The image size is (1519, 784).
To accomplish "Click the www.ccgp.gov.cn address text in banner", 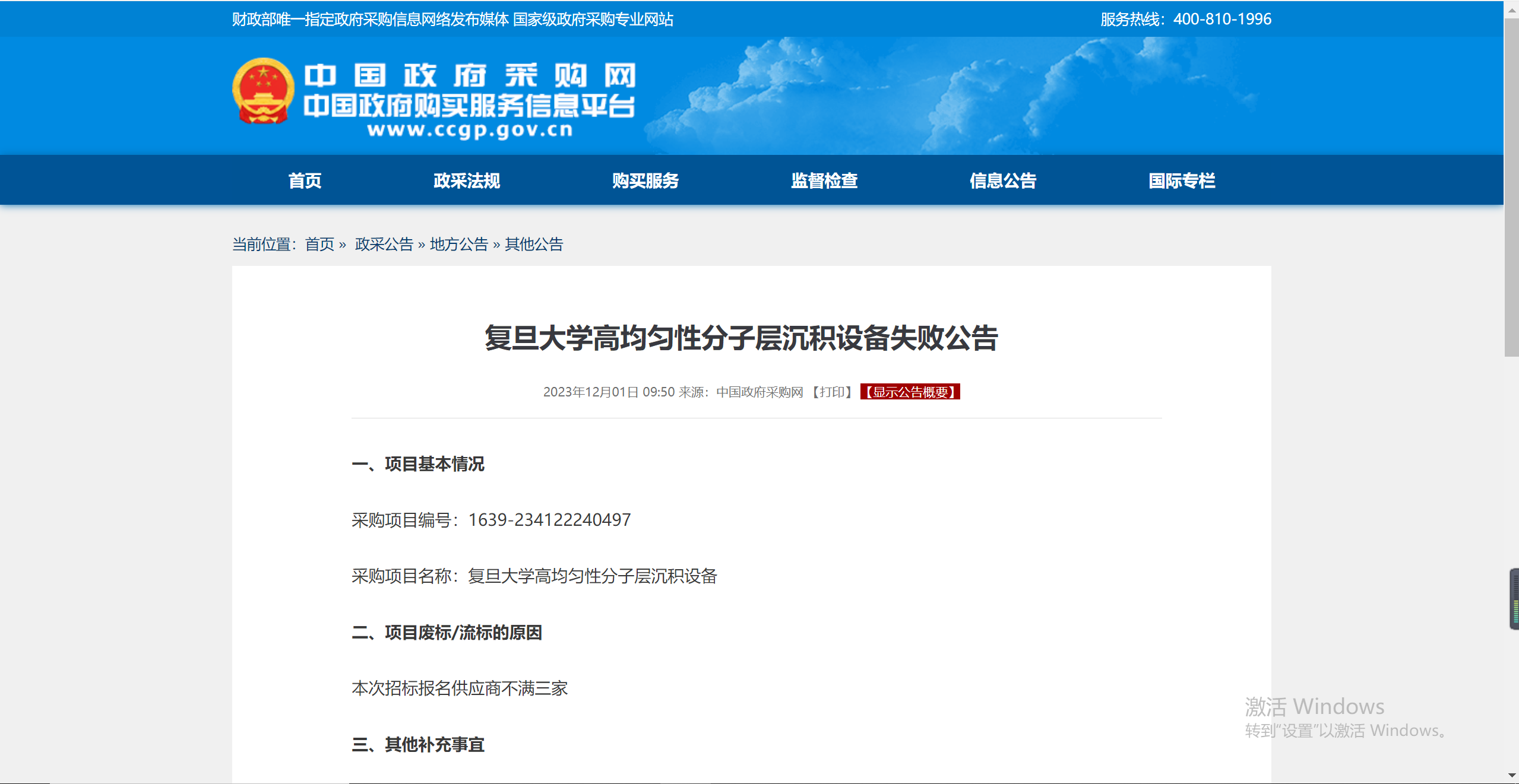I will 469,130.
